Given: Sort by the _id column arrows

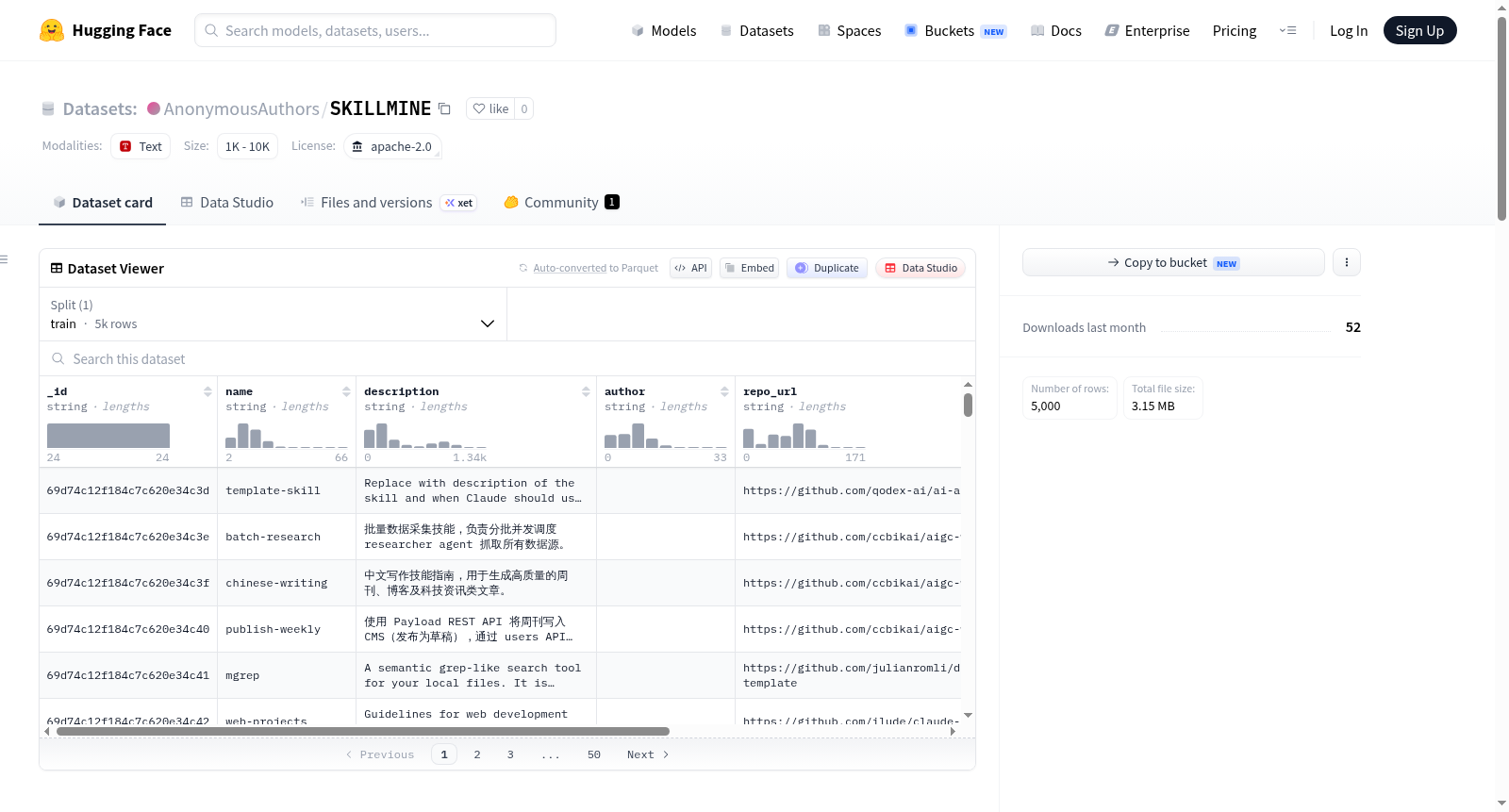Looking at the screenshot, I should pos(207,391).
